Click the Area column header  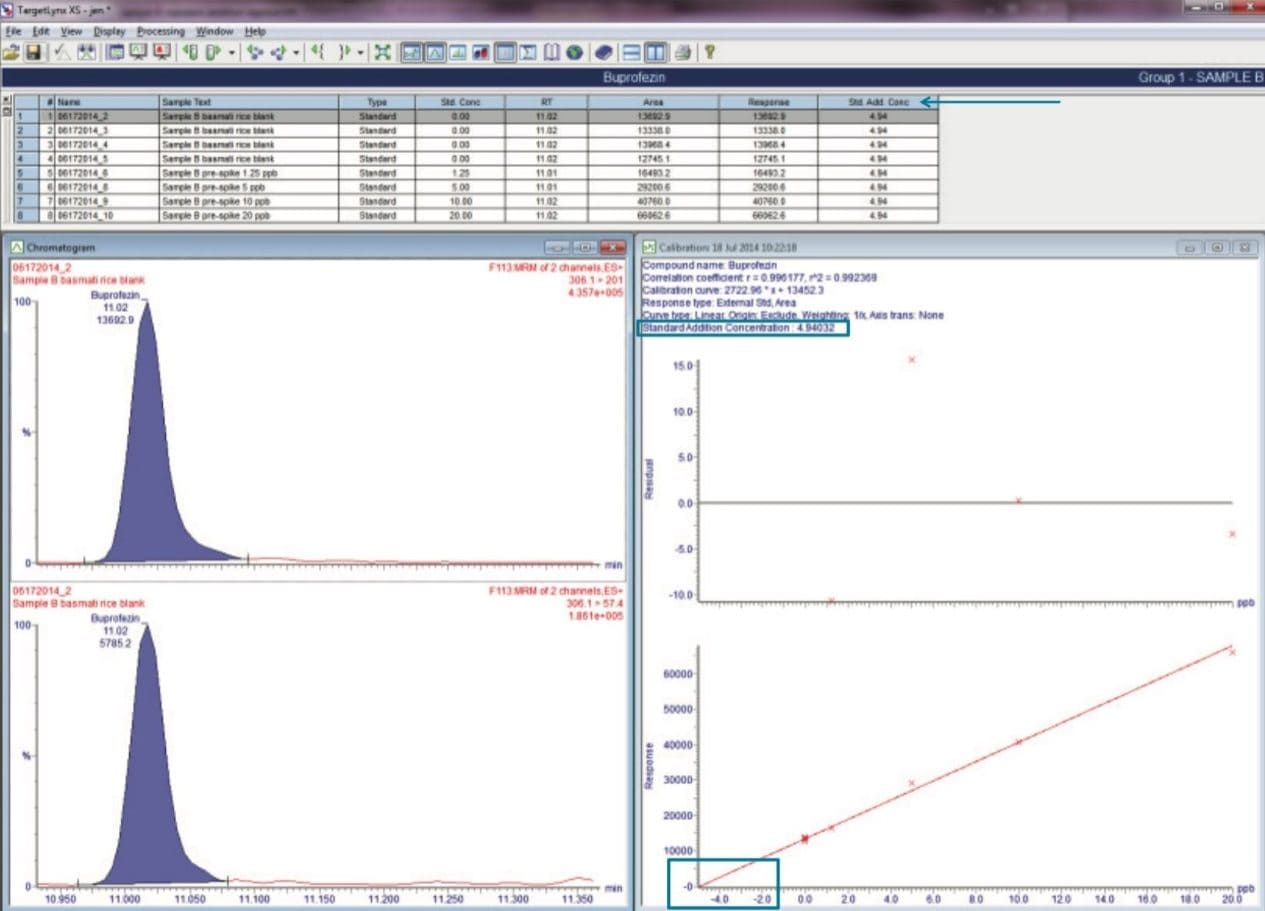point(653,102)
